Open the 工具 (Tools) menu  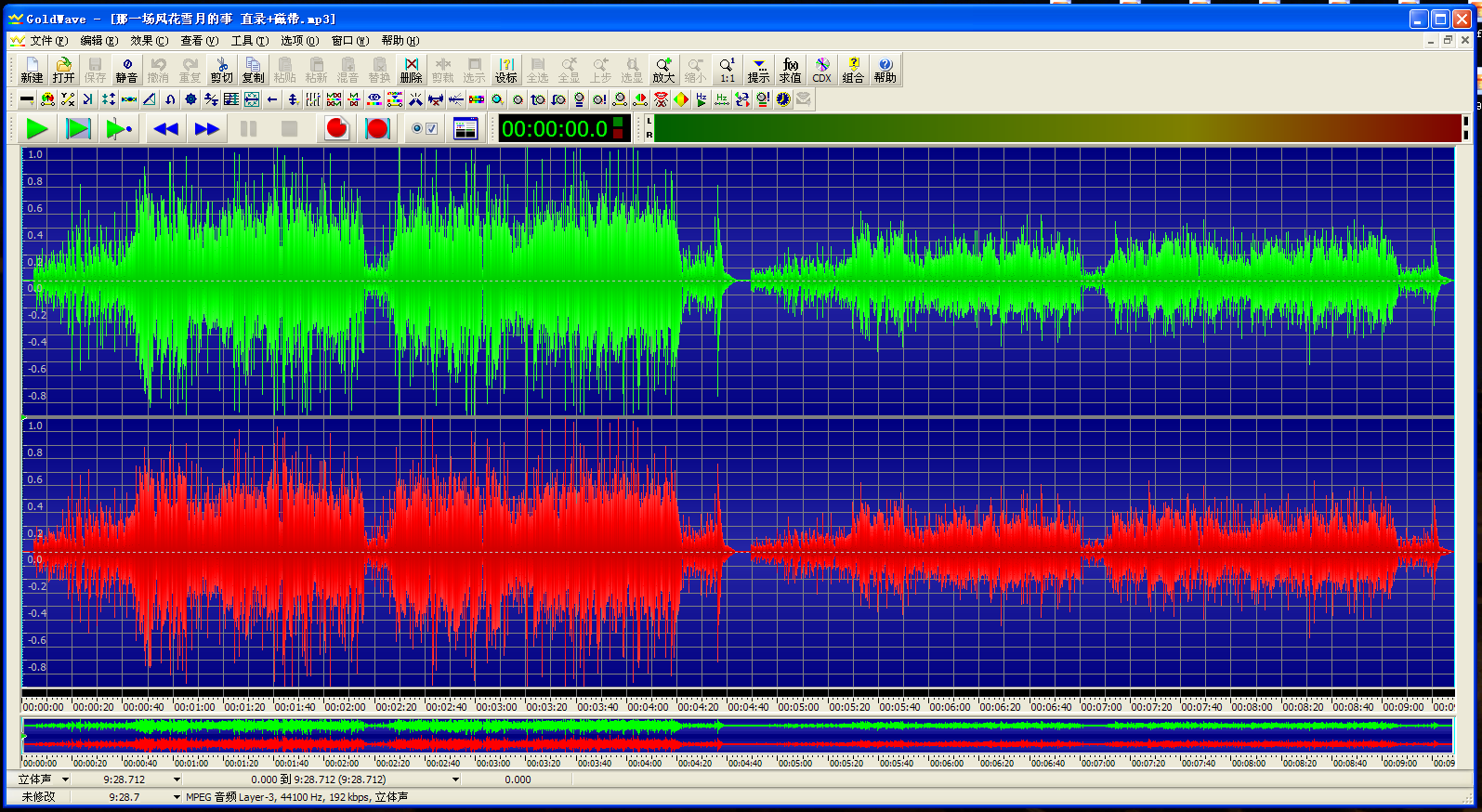coord(249,41)
